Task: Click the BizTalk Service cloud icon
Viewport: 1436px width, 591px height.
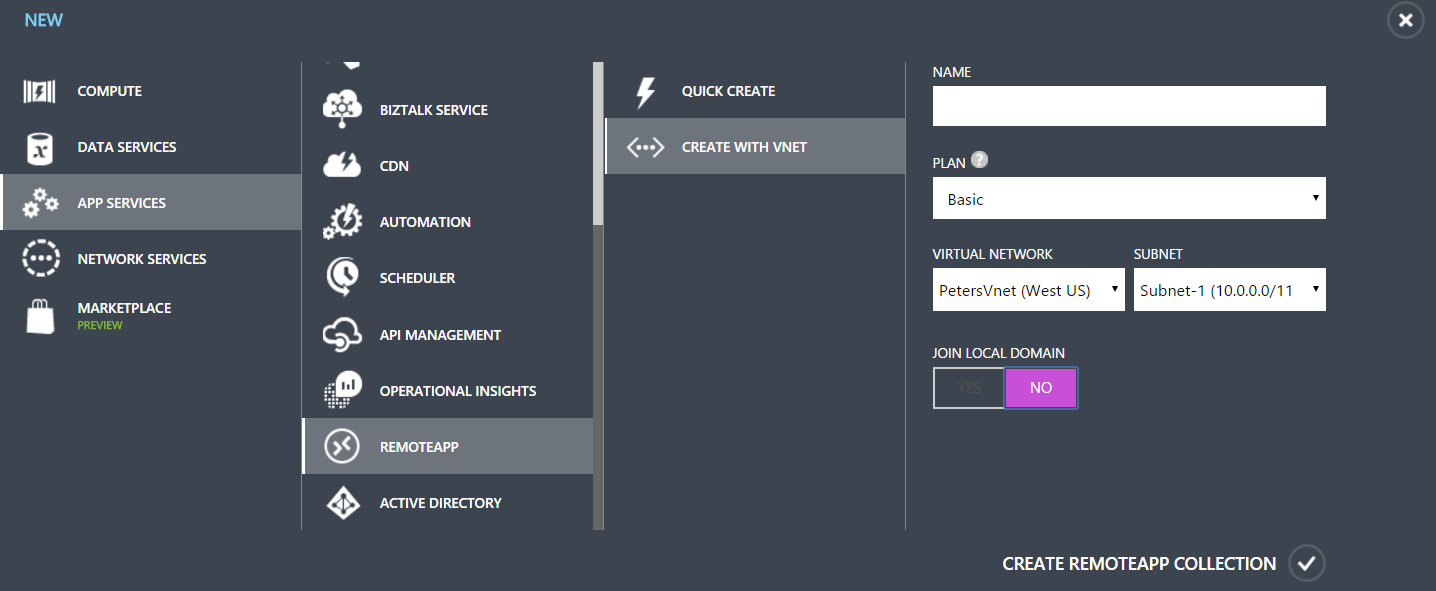Action: click(342, 110)
